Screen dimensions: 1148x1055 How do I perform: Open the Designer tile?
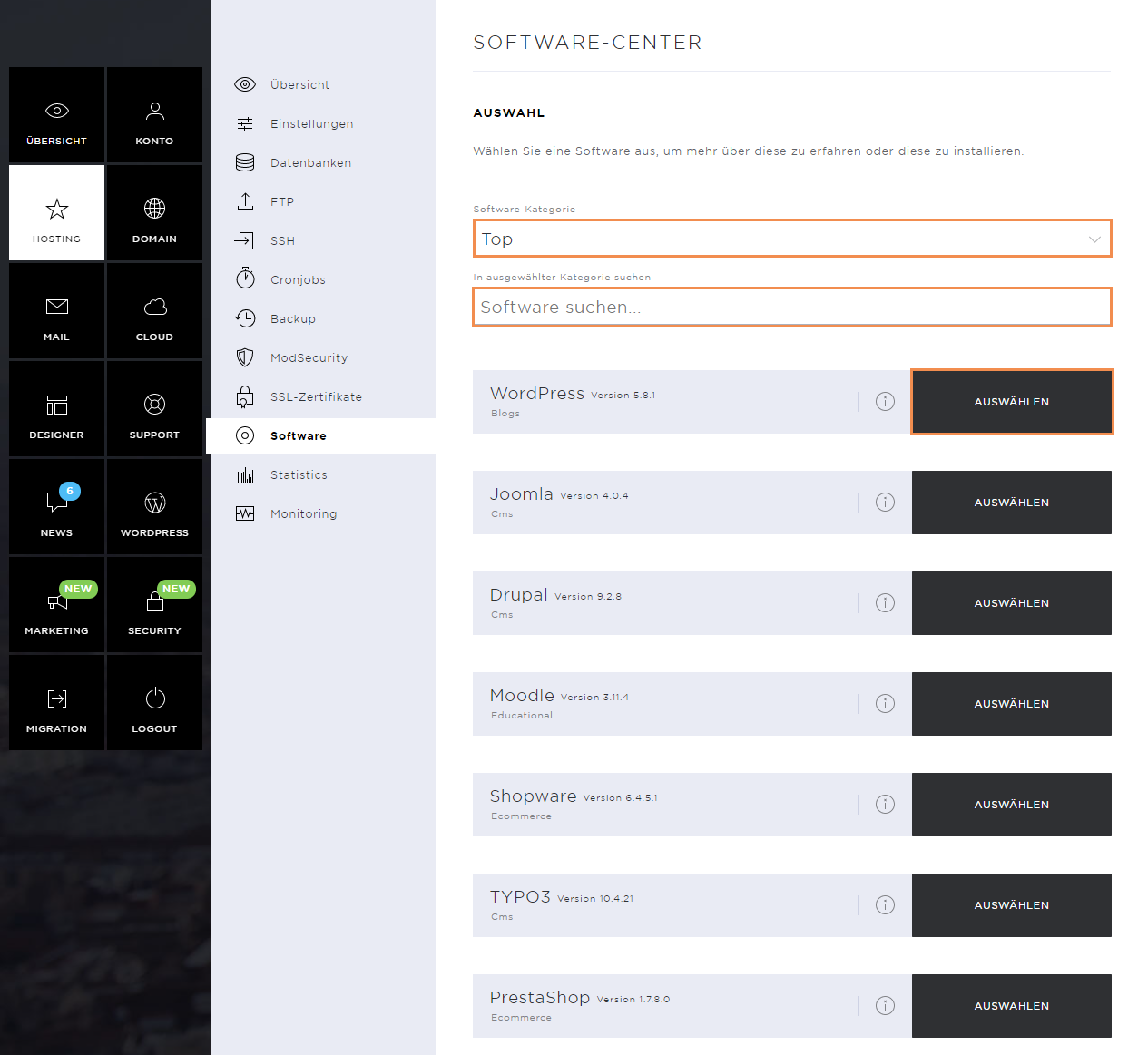[56, 409]
